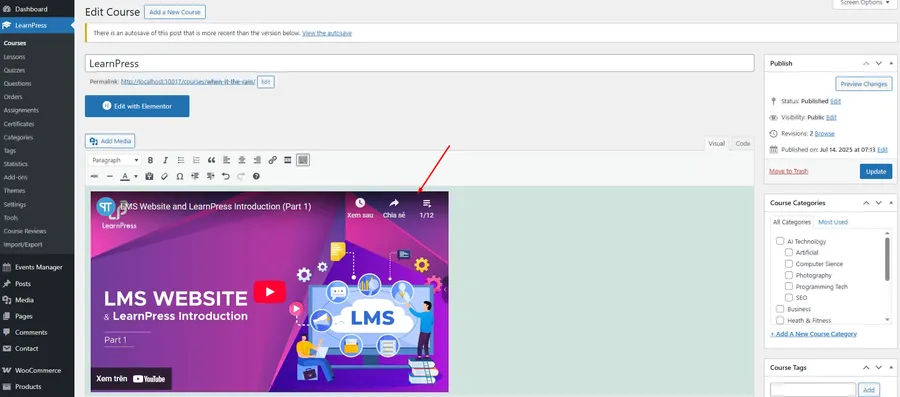Switch to the Code editor tab
The height and width of the screenshot is (397, 900).
pos(743,143)
